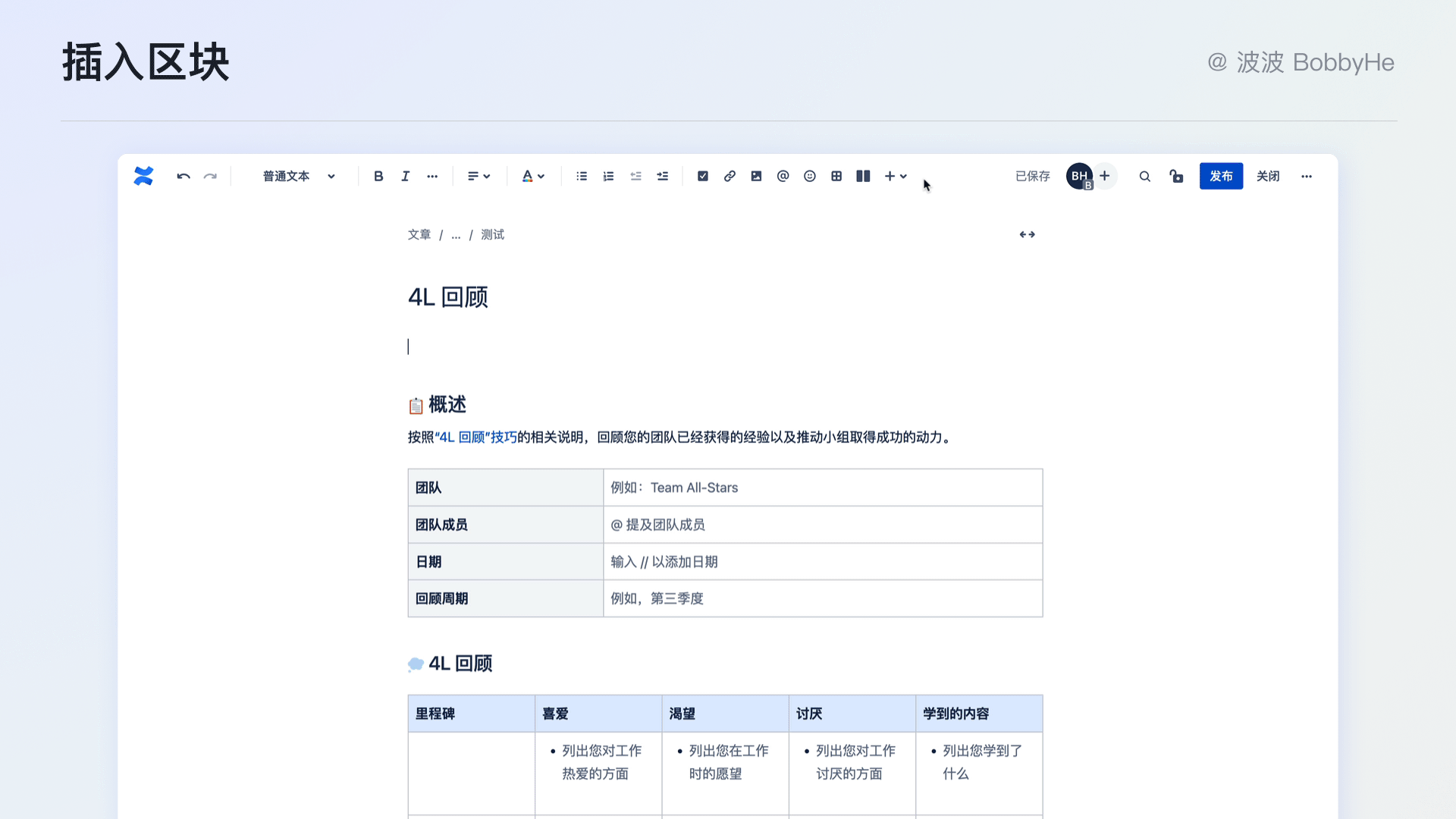Insert a link with the link icon
The width and height of the screenshot is (1456, 819).
click(x=730, y=176)
